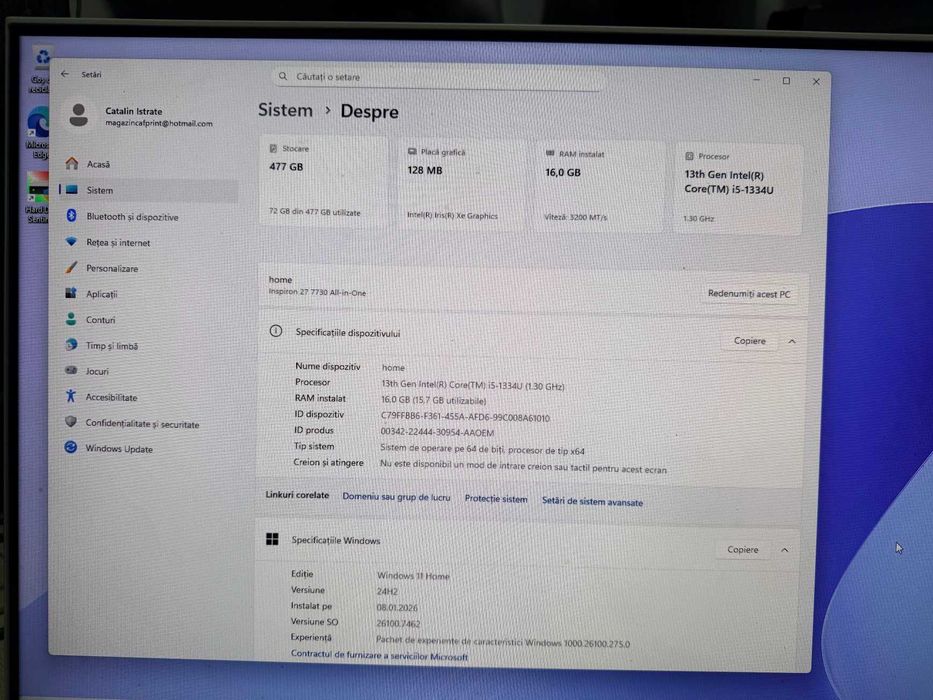This screenshot has width=933, height=700.
Task: Click the Placă grafică card icon
Action: tap(412, 151)
